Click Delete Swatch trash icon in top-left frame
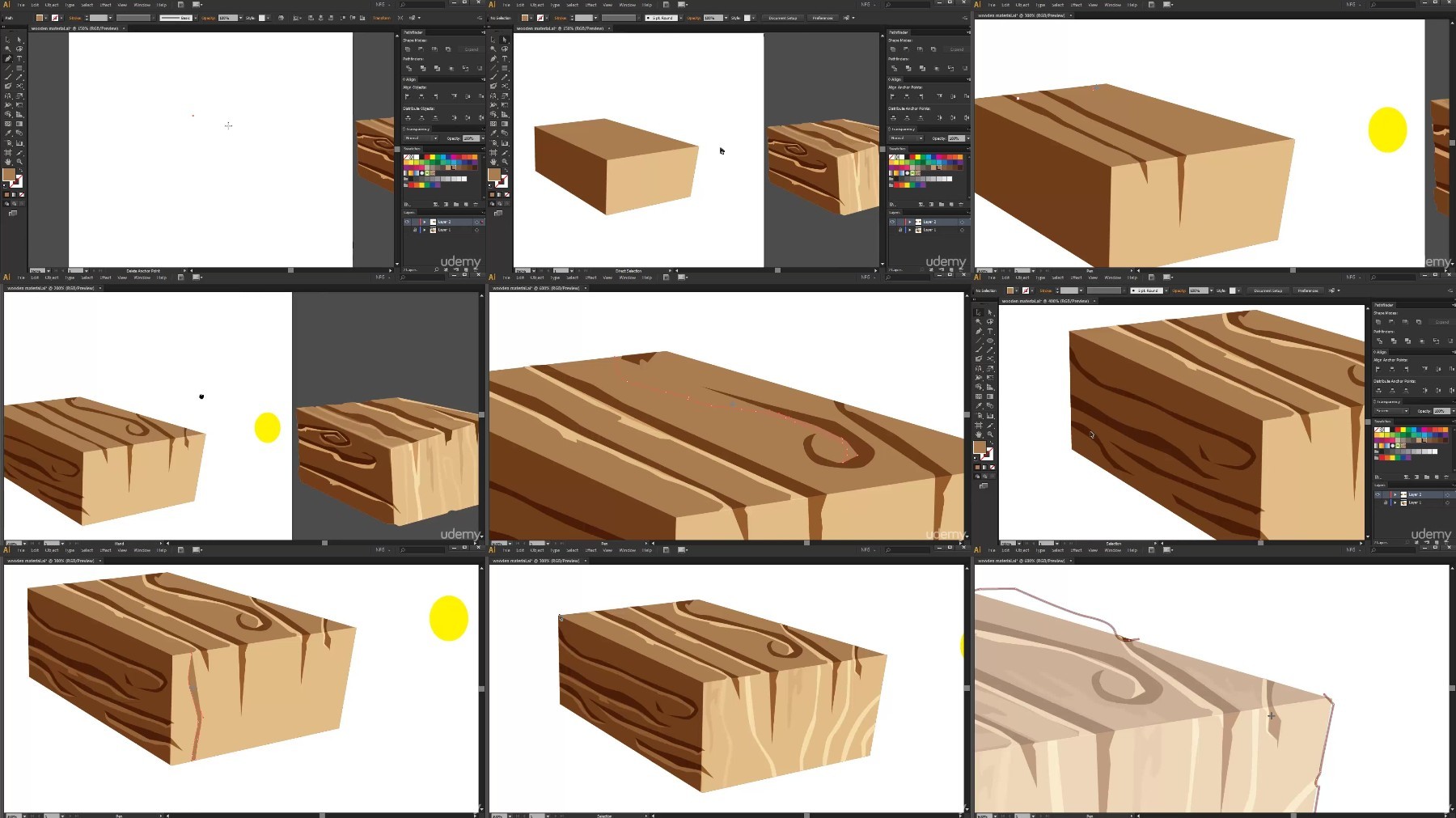Image resolution: width=1456 pixels, height=818 pixels. (x=476, y=204)
